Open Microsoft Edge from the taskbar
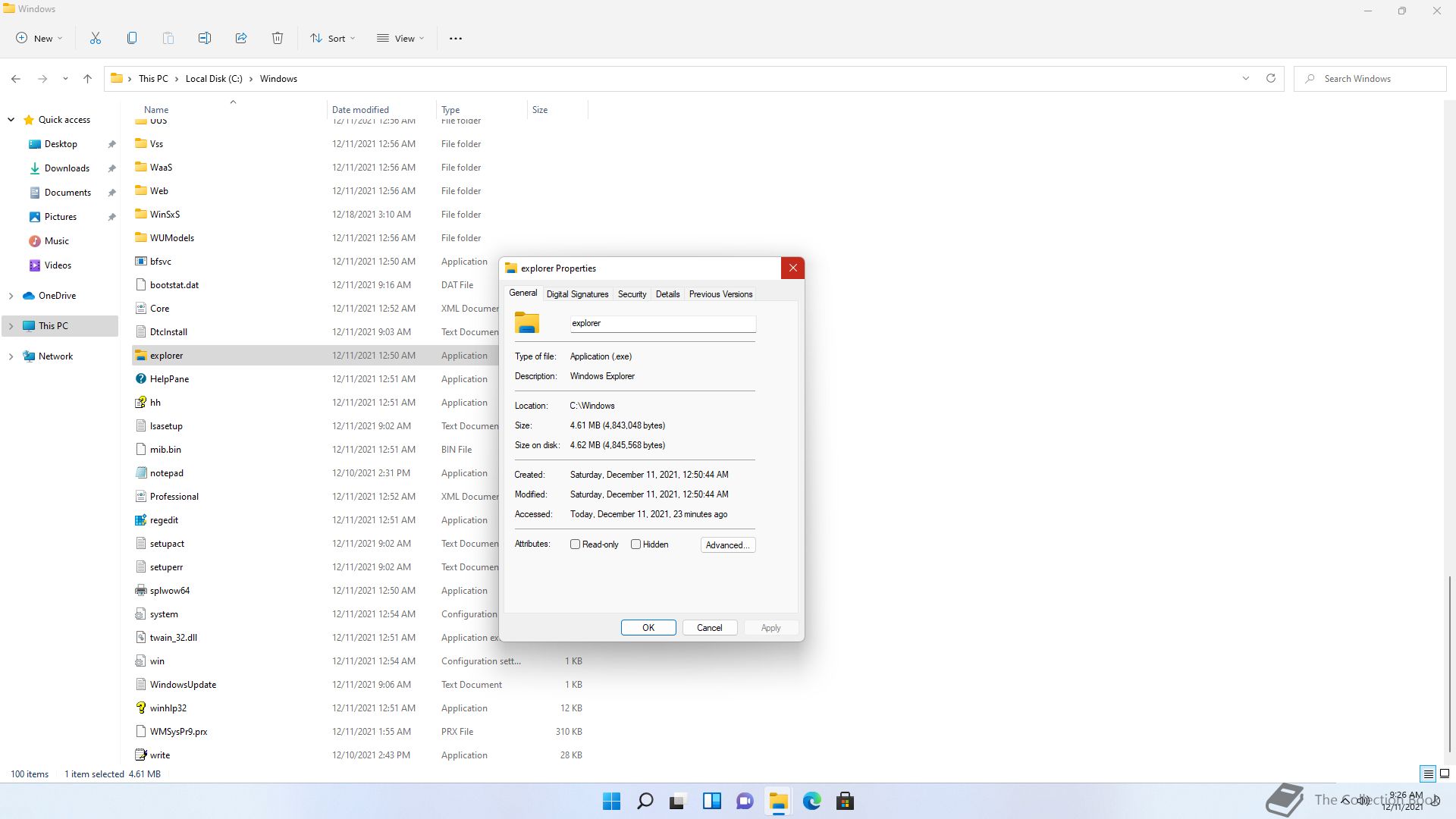The width and height of the screenshot is (1456, 819). 812,801
